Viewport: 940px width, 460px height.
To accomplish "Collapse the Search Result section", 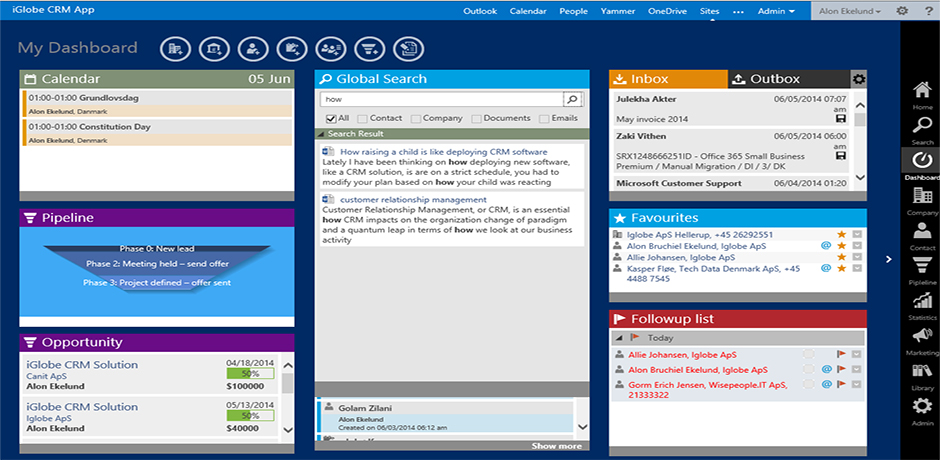I will pos(320,134).
